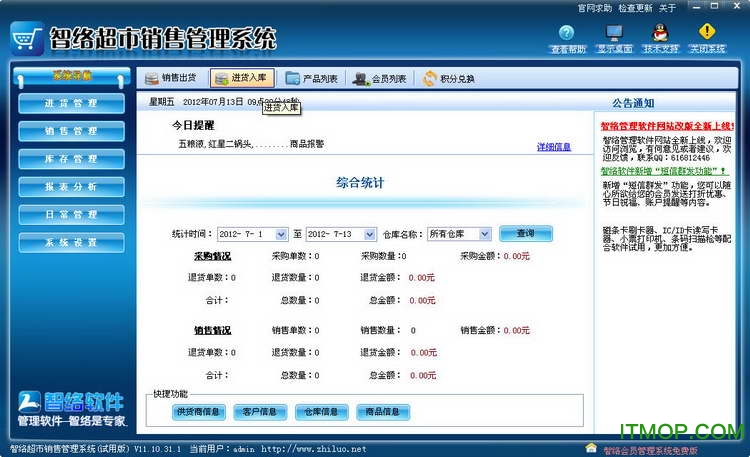Click the 五粮液,红星二锅头 商品报警 reminder text

(x=251, y=144)
